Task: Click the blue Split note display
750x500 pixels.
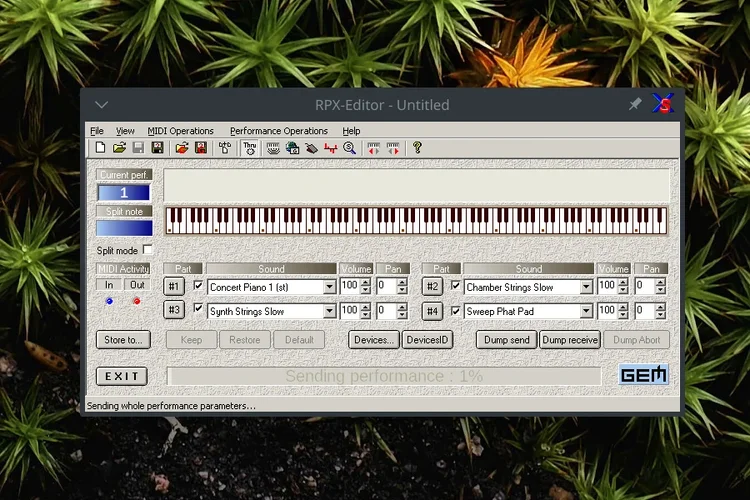Action: coord(124,228)
